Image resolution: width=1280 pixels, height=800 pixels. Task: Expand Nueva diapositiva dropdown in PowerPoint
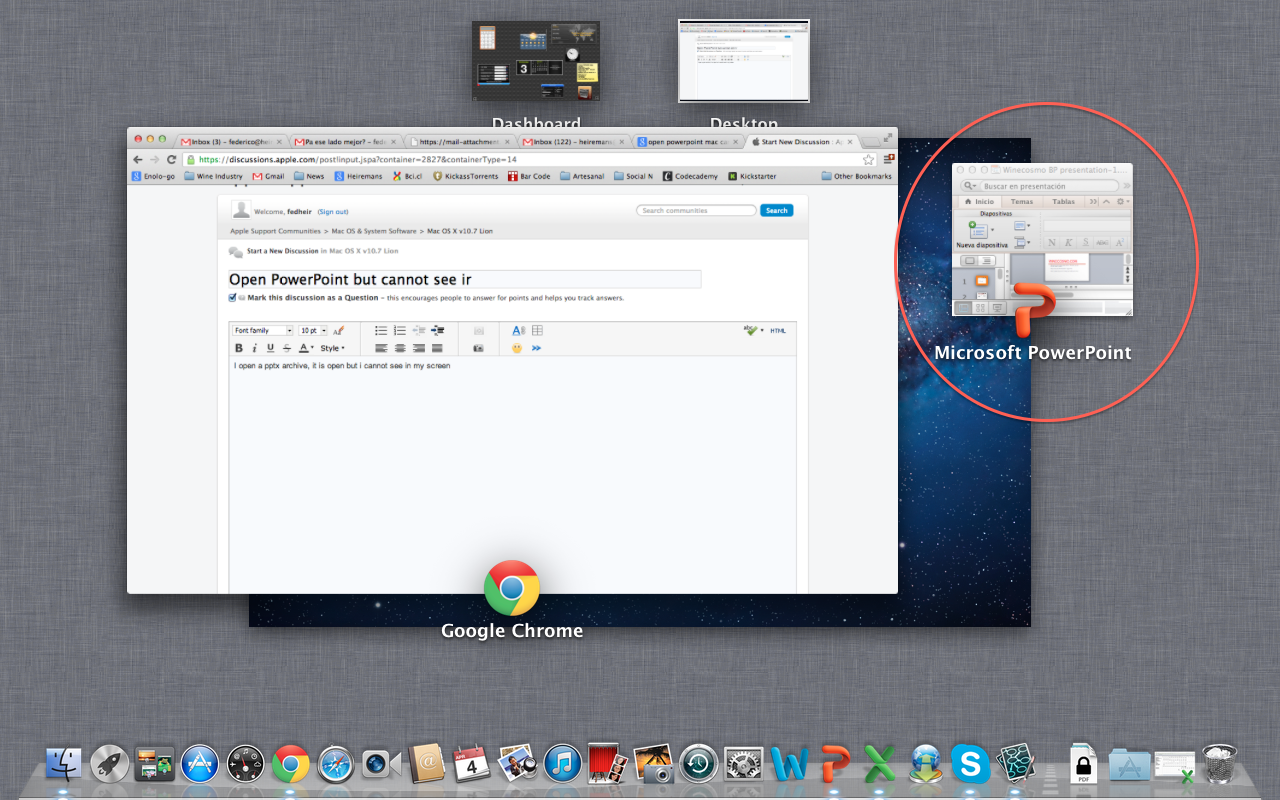992,230
